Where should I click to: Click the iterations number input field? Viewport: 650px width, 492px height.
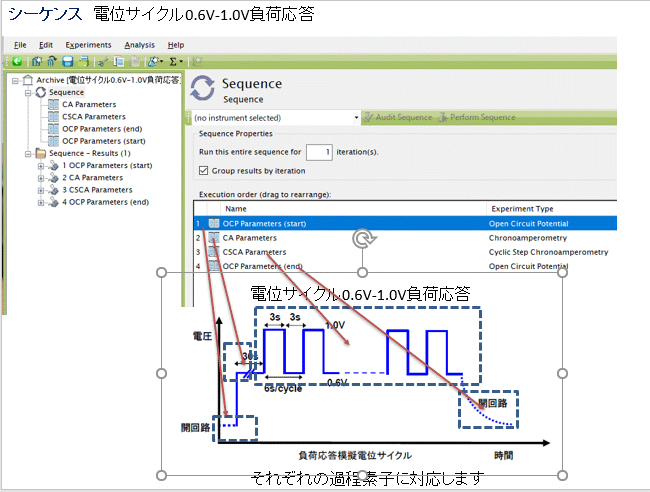coord(319,152)
